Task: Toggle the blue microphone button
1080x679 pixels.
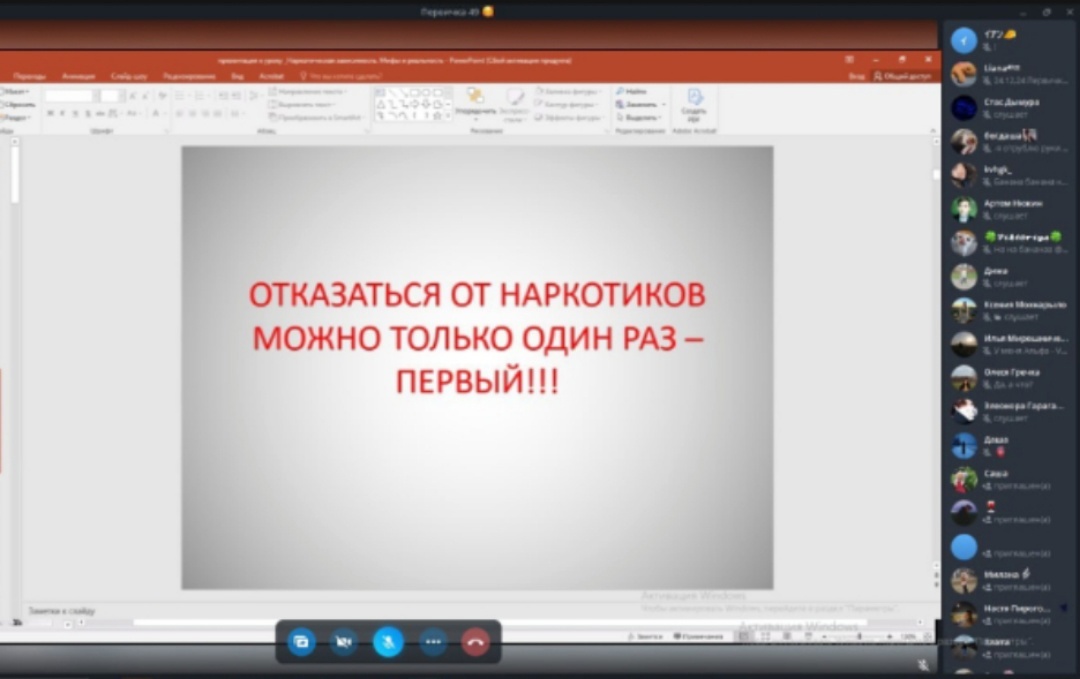Action: coord(388,642)
